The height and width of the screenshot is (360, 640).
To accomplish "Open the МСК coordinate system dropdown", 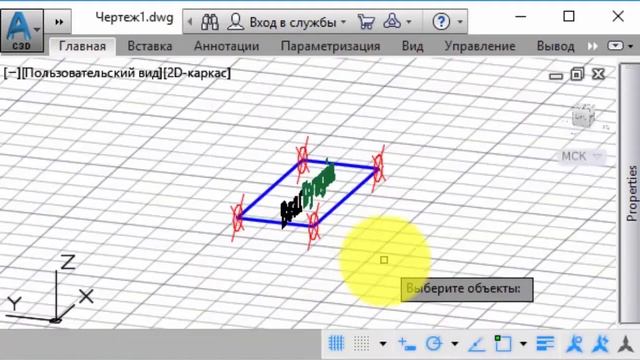I will tap(582, 156).
